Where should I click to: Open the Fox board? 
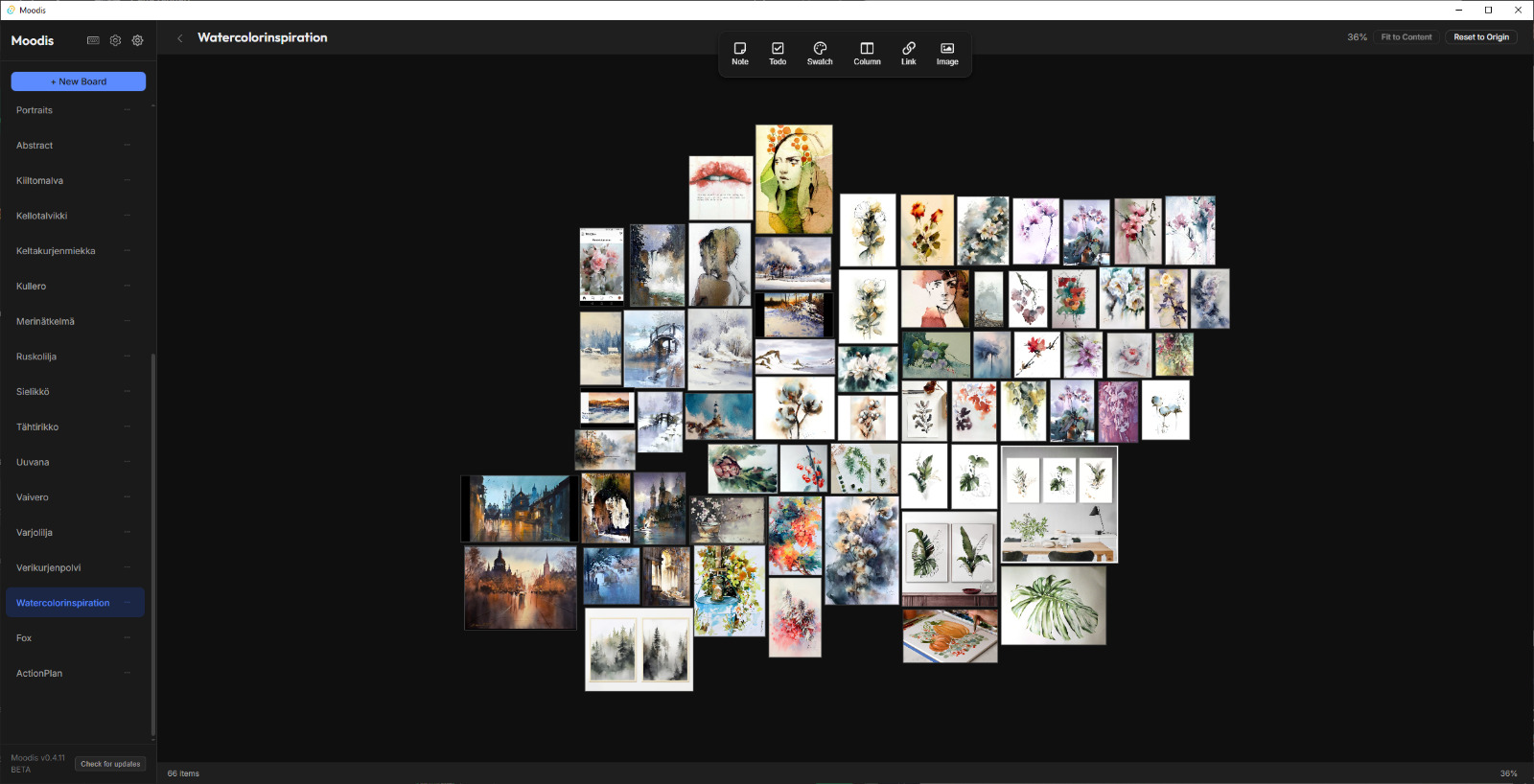[x=73, y=638]
